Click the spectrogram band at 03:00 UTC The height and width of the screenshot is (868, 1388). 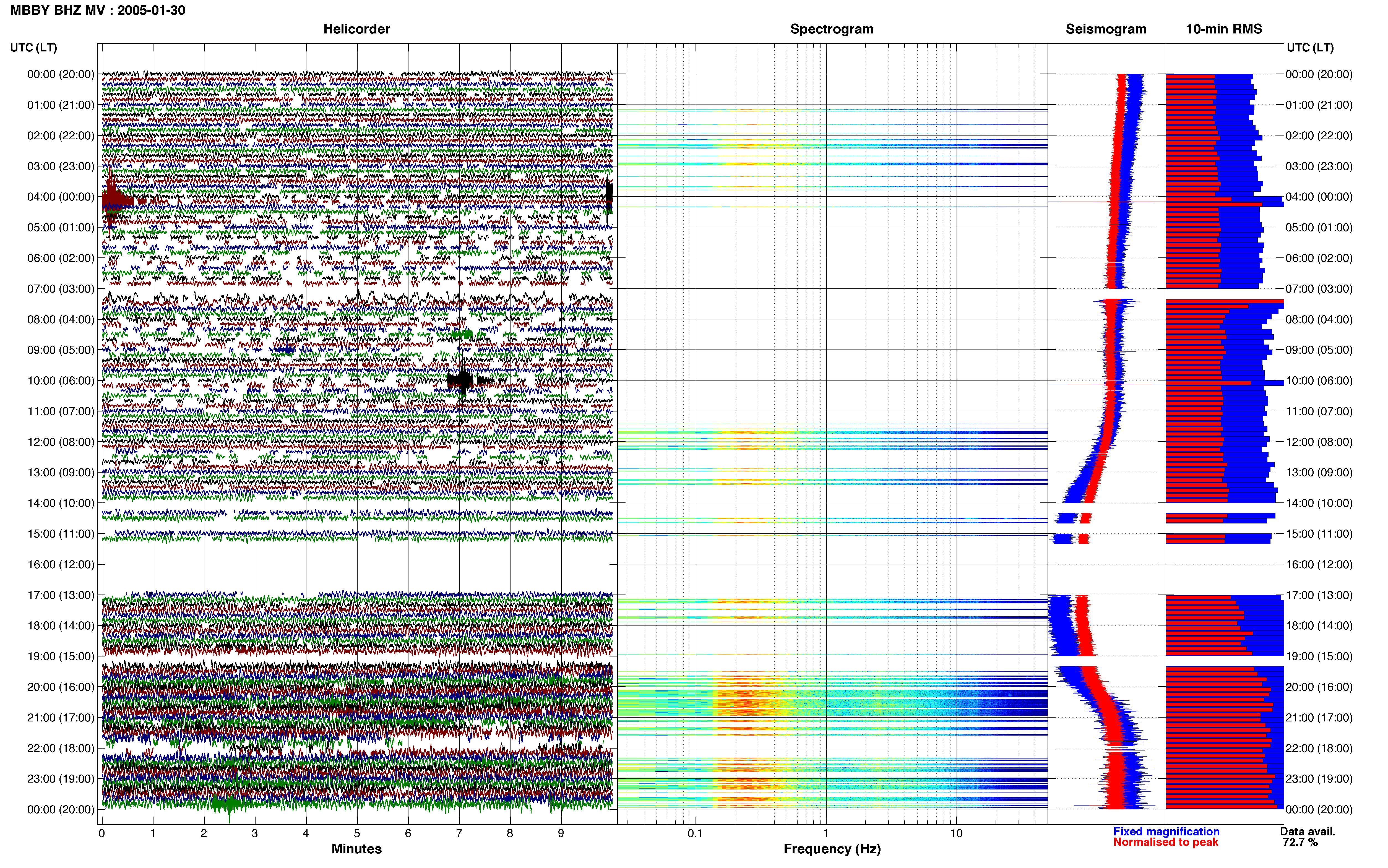pyautogui.click(x=832, y=164)
